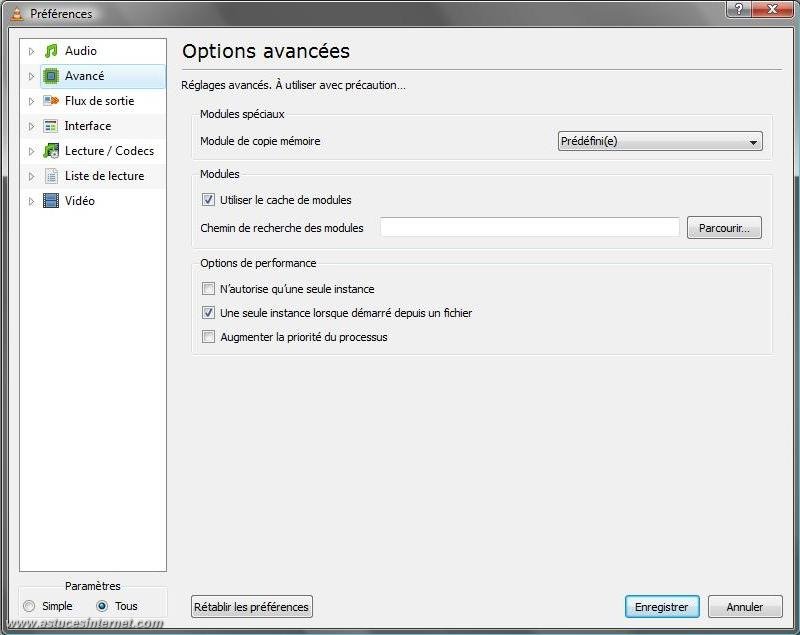
Task: Select Lecture / Codecs category
Action: 109,151
